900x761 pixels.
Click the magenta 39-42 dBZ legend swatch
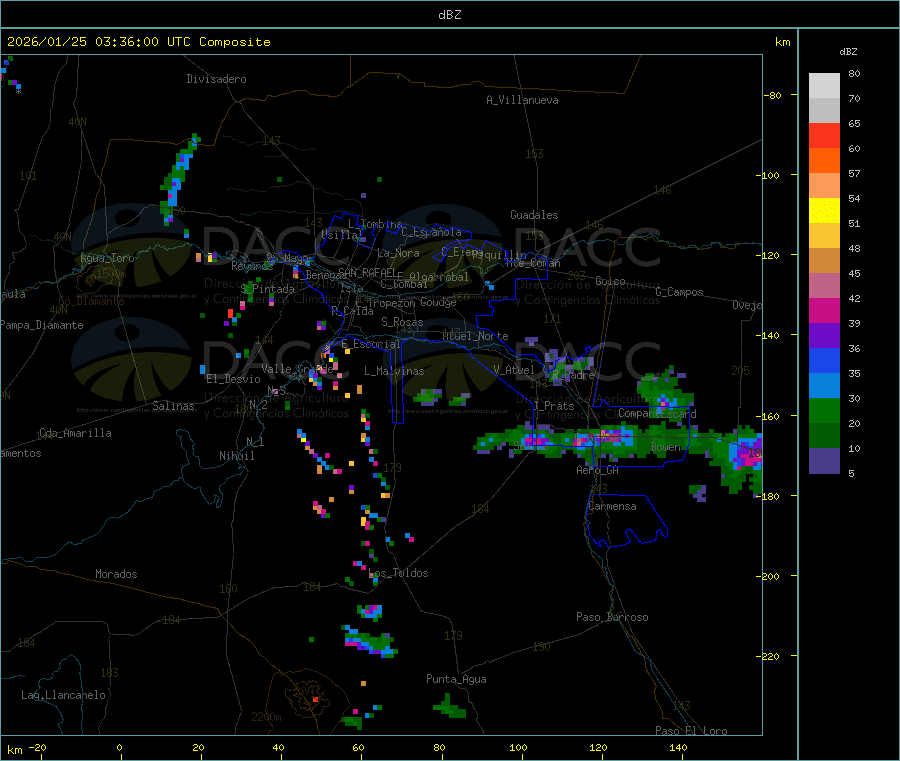tap(824, 310)
